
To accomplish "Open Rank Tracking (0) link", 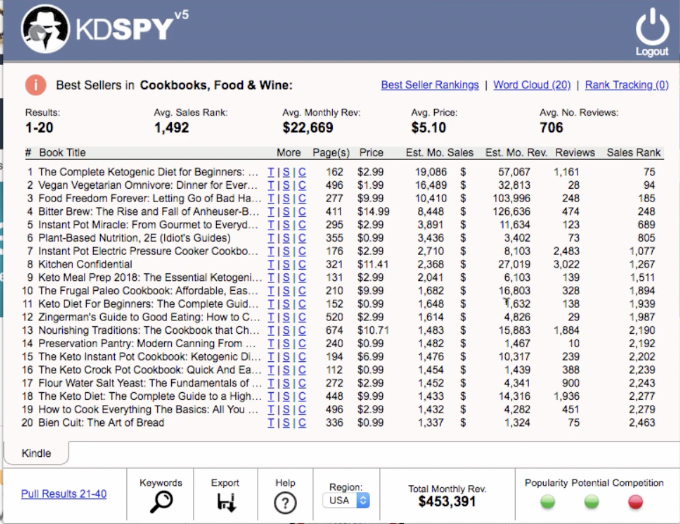I will click(627, 85).
